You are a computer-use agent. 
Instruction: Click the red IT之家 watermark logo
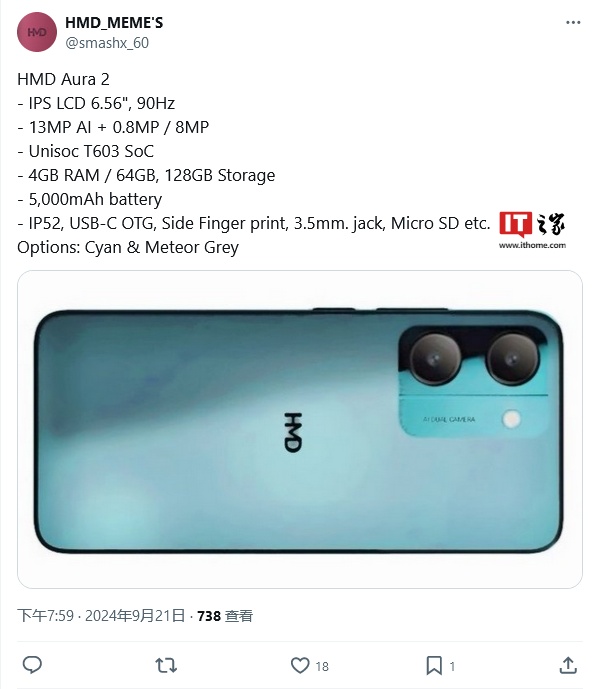532,224
